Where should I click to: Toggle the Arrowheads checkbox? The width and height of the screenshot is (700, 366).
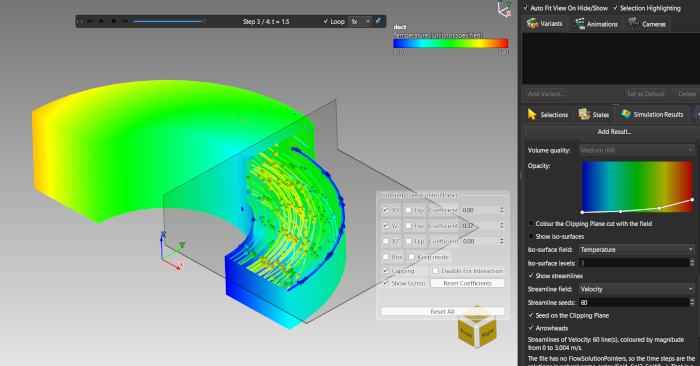coord(531,328)
